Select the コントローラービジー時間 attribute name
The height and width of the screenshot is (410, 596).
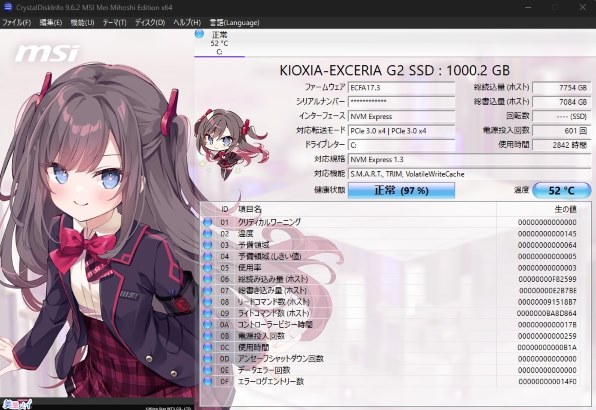pos(275,325)
